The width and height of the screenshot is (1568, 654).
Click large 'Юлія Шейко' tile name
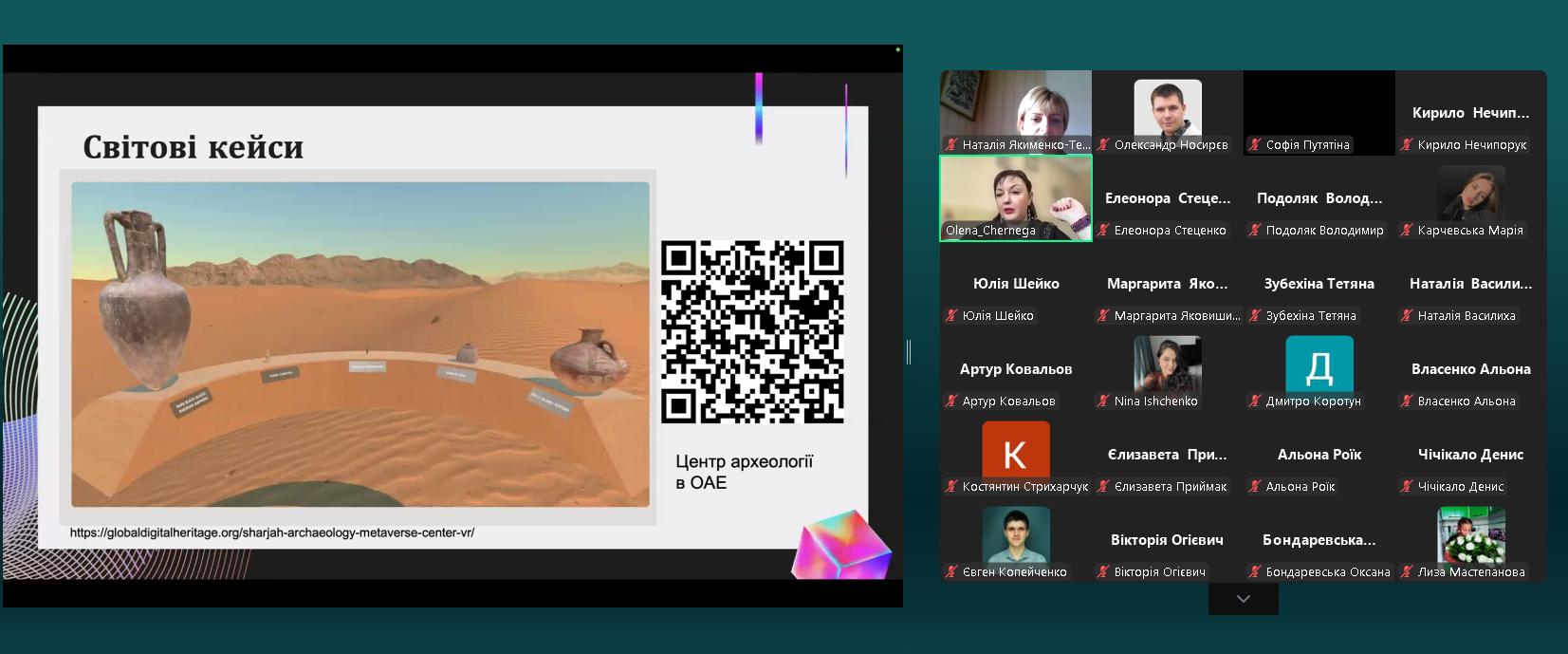pos(1016,284)
